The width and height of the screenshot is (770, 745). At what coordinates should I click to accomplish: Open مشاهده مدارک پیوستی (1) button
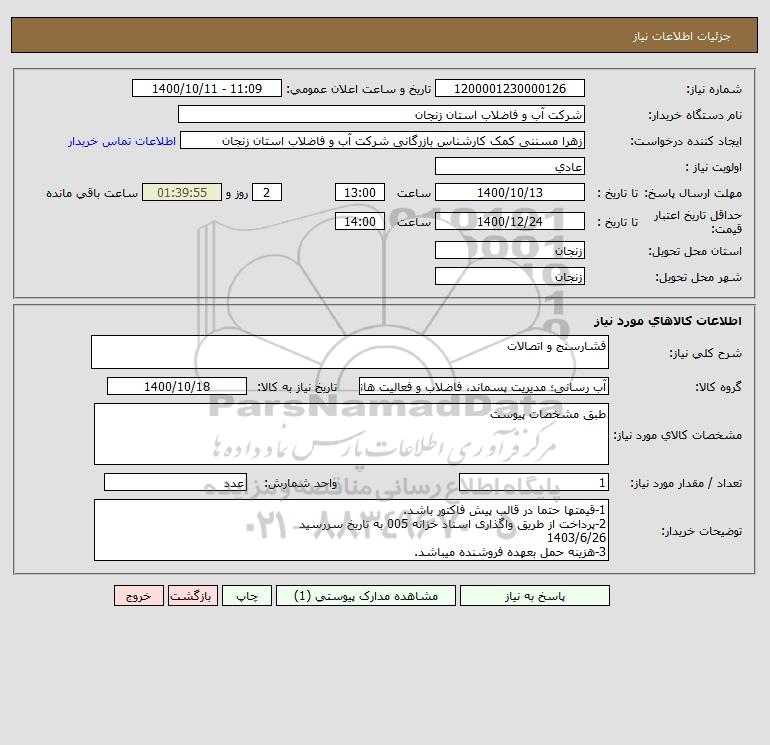click(366, 596)
